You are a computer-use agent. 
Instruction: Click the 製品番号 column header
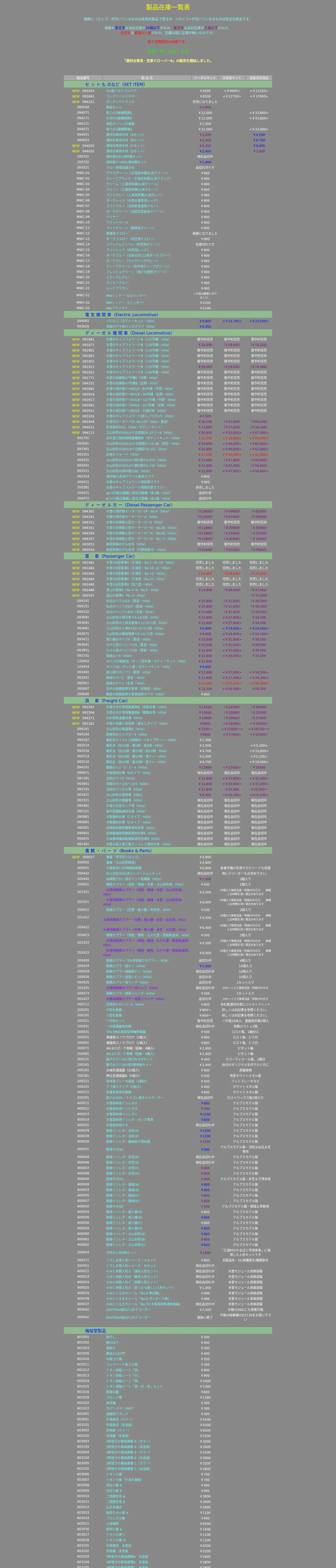[83, 78]
